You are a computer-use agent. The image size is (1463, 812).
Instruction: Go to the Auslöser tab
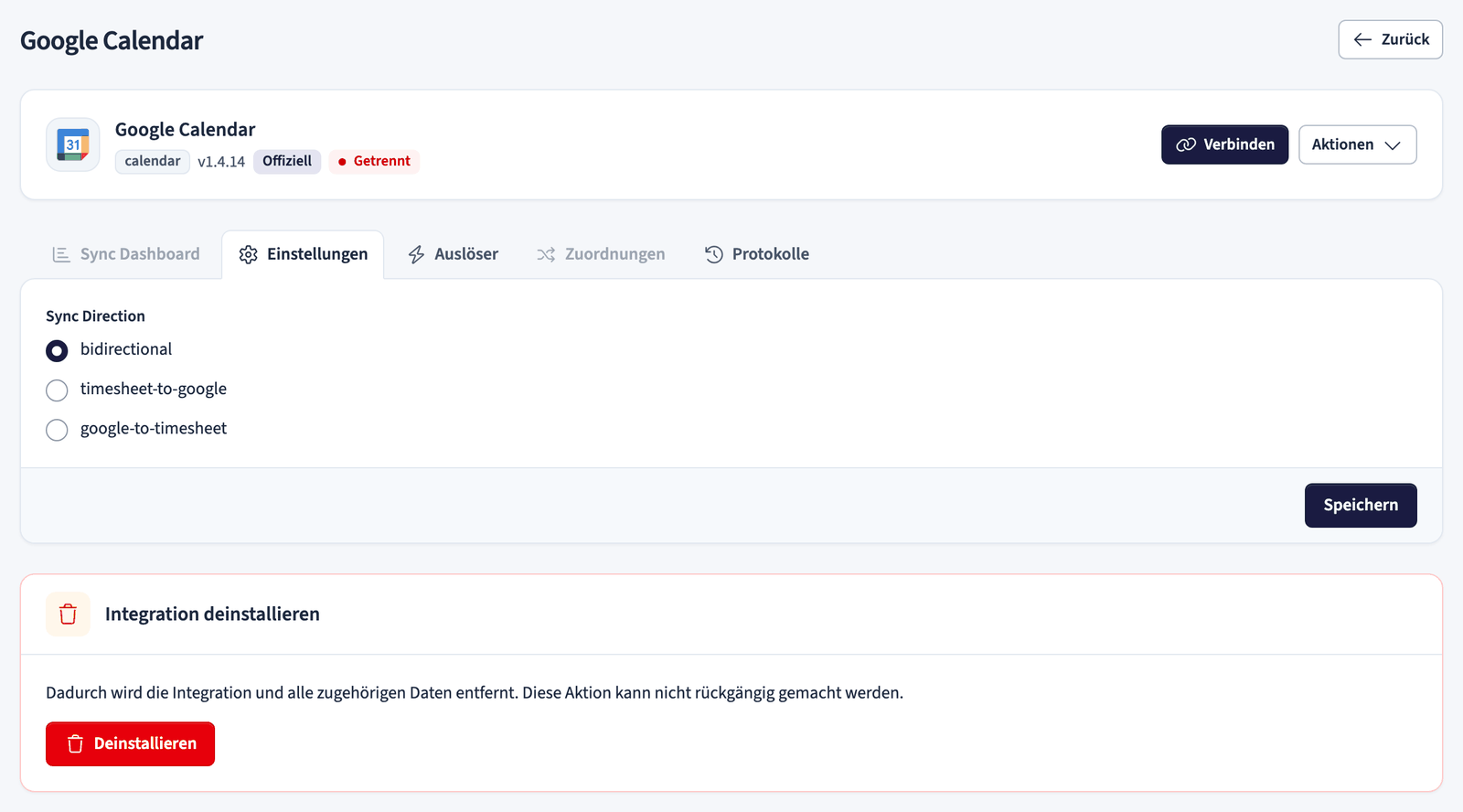[454, 254]
